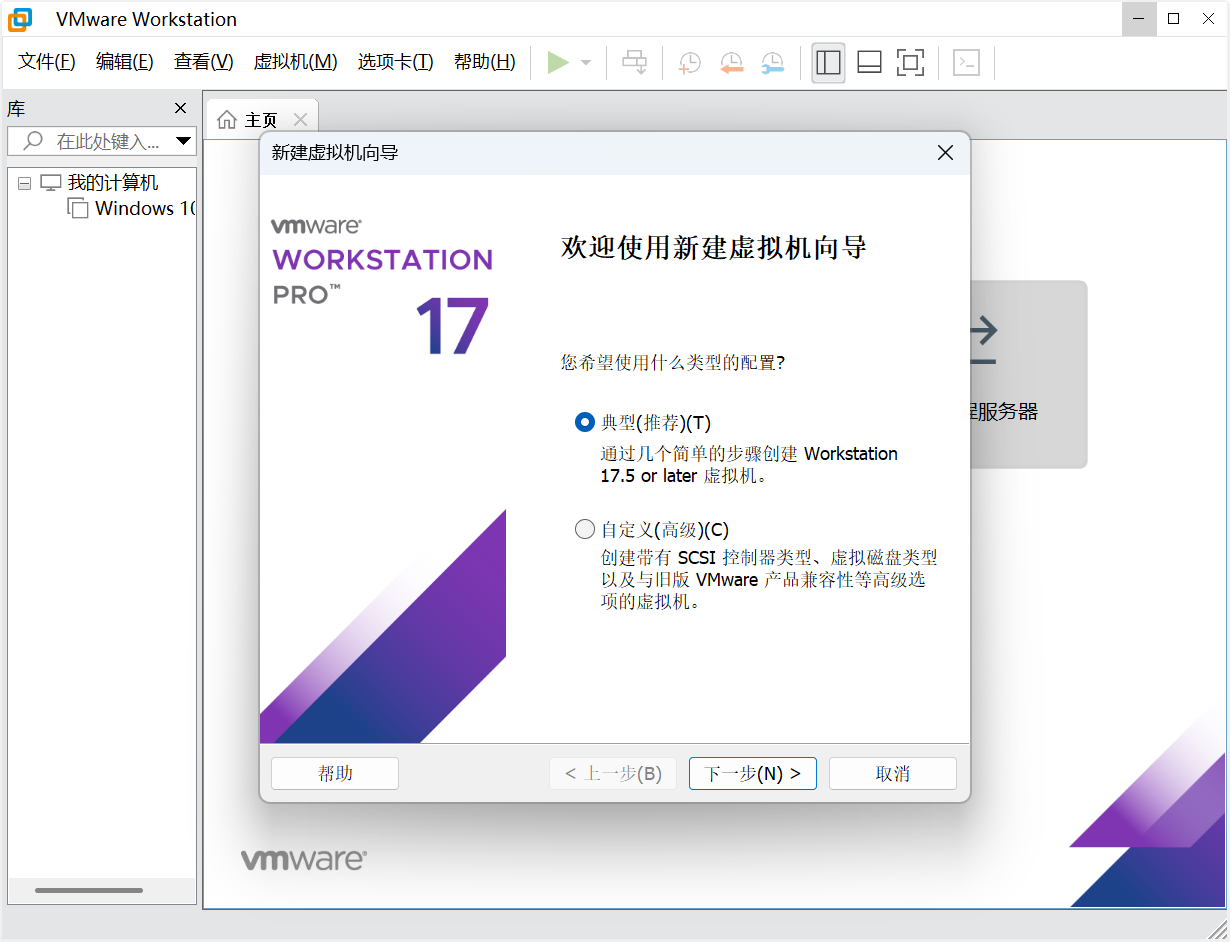
Task: Open the power options dropdown arrow beside play
Action: [586, 63]
